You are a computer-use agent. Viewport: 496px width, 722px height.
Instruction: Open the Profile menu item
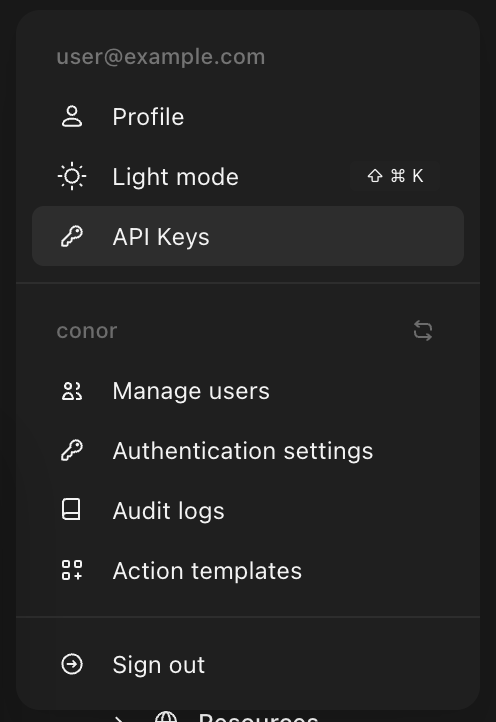click(248, 116)
